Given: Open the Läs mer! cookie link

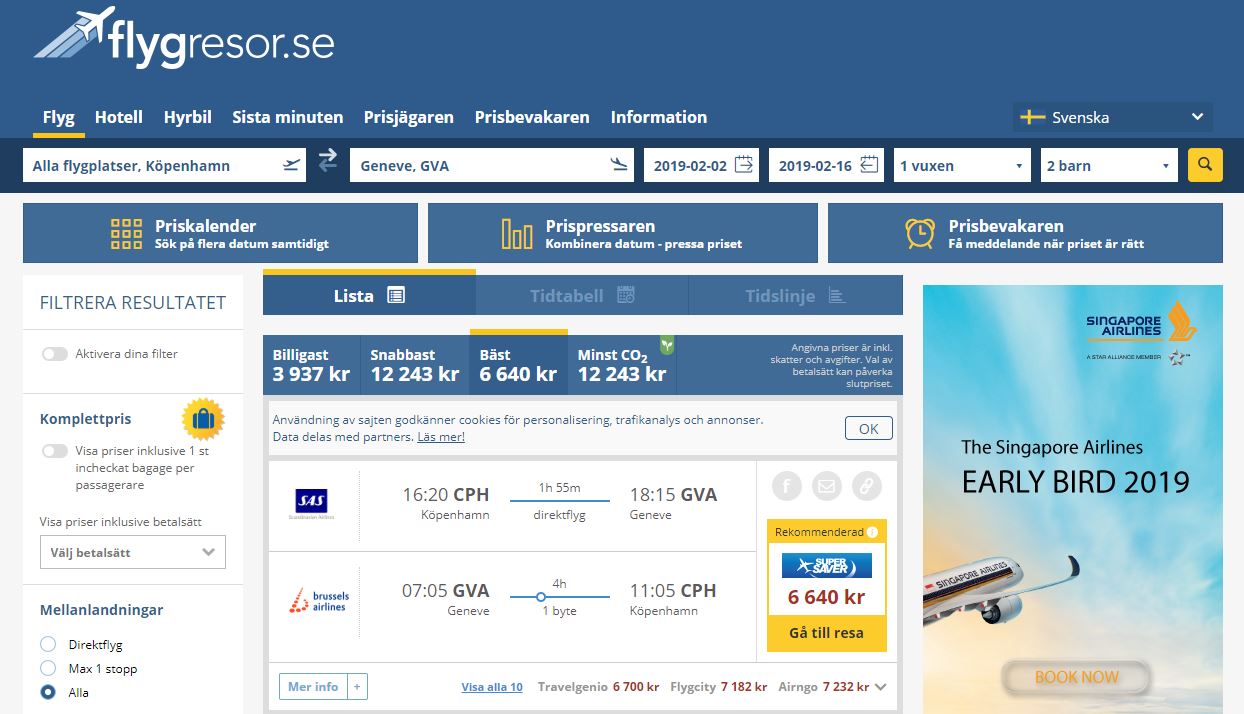Looking at the screenshot, I should pos(441,437).
